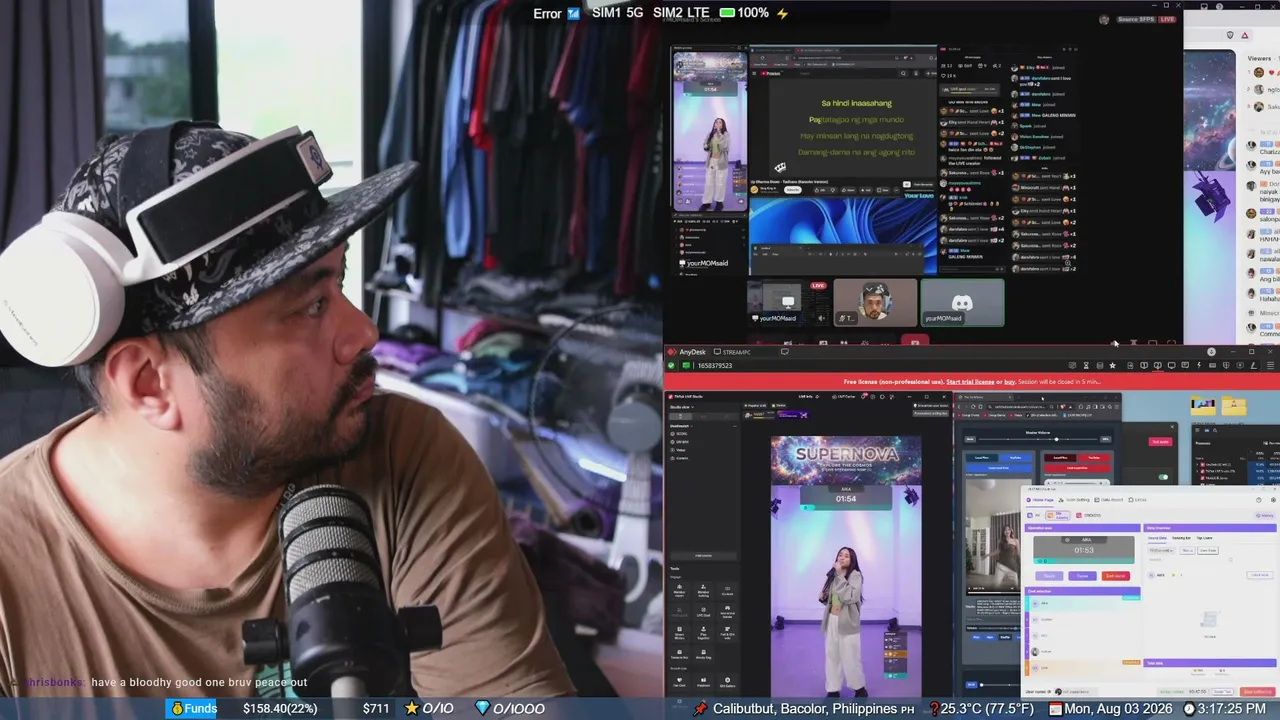Click the YouTube search icon in shared stream
The width and height of the screenshot is (1280, 720).
(904, 73)
